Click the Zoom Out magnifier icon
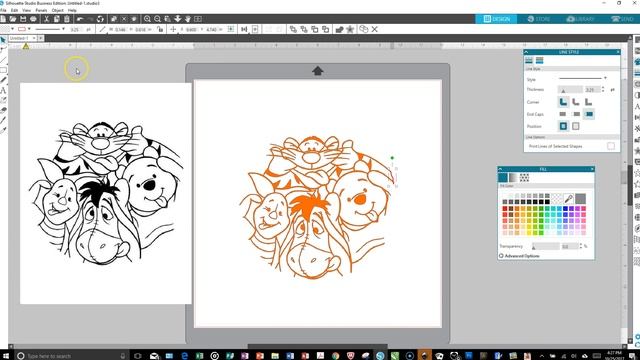 click(x=158, y=19)
